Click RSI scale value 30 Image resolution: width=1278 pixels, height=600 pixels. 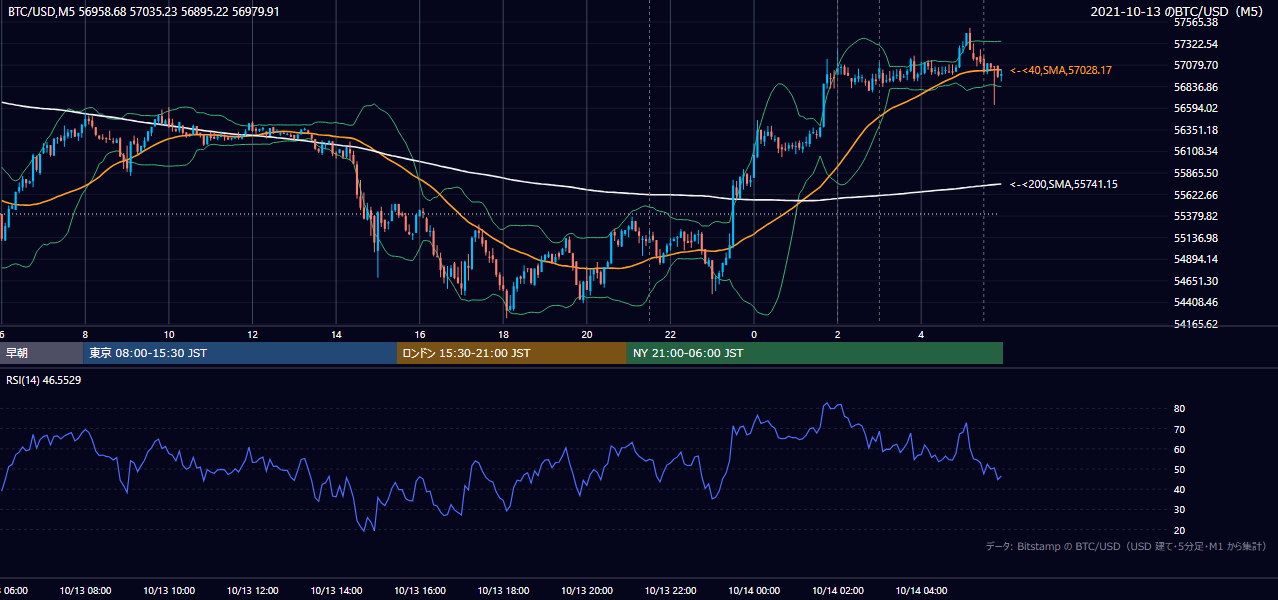click(1179, 510)
